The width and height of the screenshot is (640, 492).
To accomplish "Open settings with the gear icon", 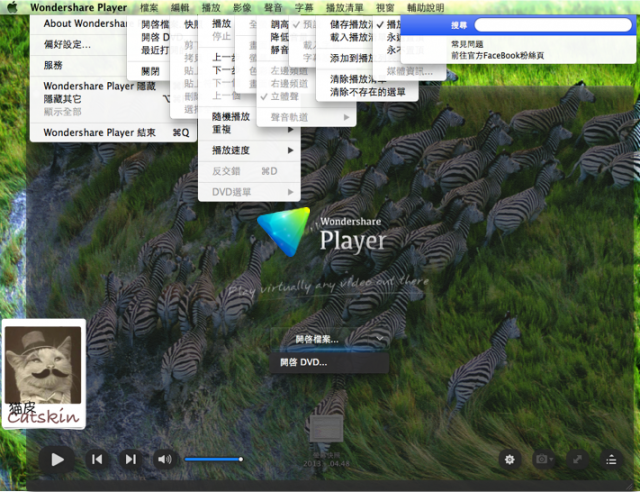I will pos(509,460).
